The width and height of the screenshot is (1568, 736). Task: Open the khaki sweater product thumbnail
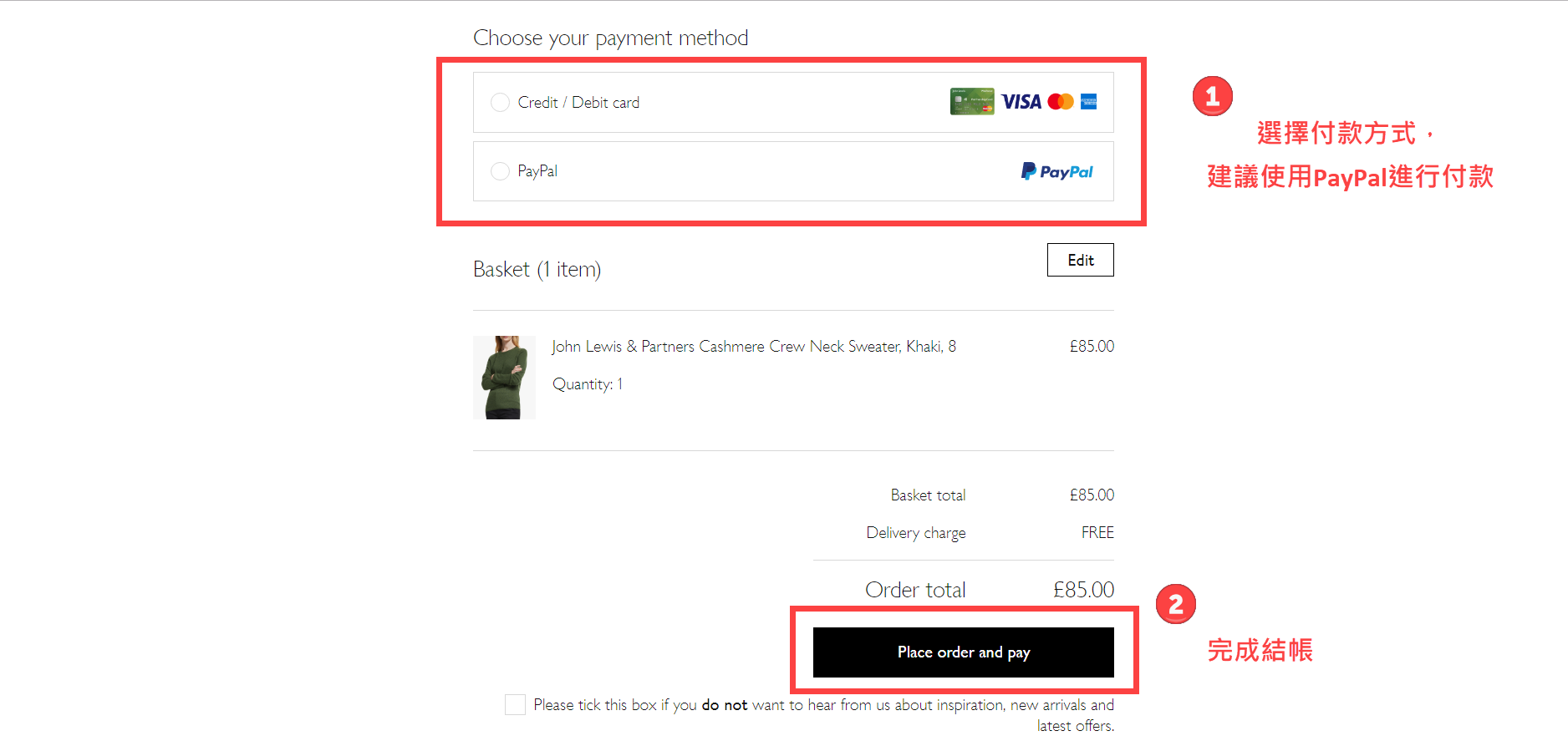[x=504, y=378]
